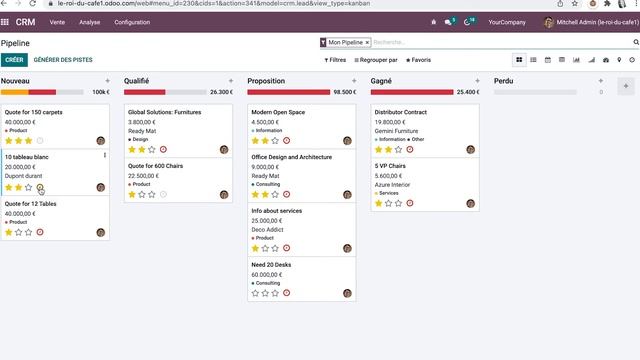Toggle first star on Quote for 150 carpets
The height and width of the screenshot is (360, 640).
point(9,140)
